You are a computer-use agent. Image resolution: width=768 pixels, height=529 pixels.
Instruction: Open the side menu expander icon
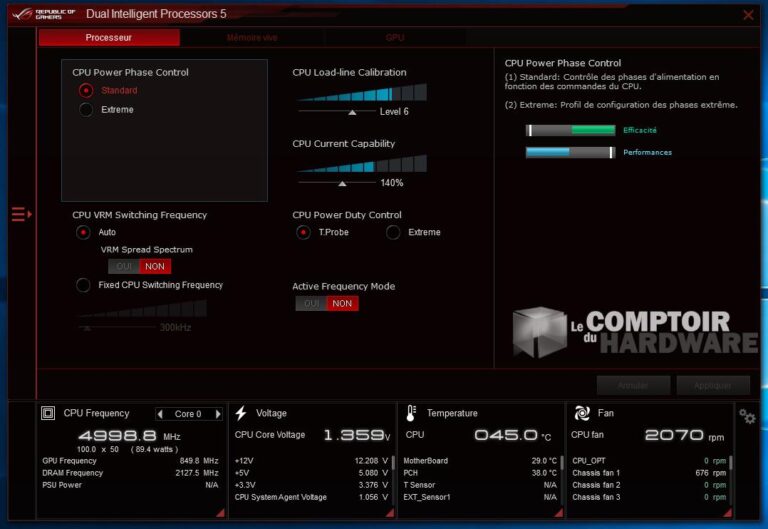tap(22, 214)
